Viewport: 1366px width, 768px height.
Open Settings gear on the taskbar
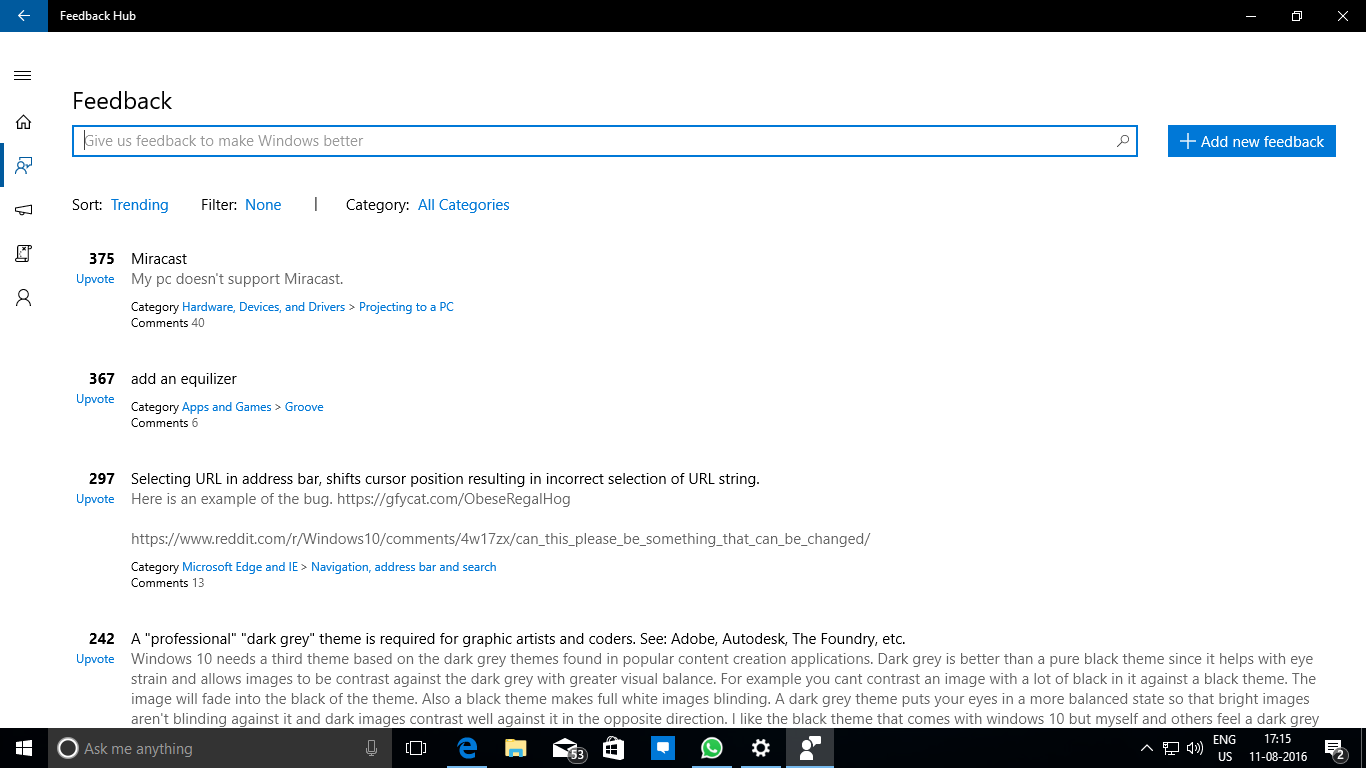(761, 748)
